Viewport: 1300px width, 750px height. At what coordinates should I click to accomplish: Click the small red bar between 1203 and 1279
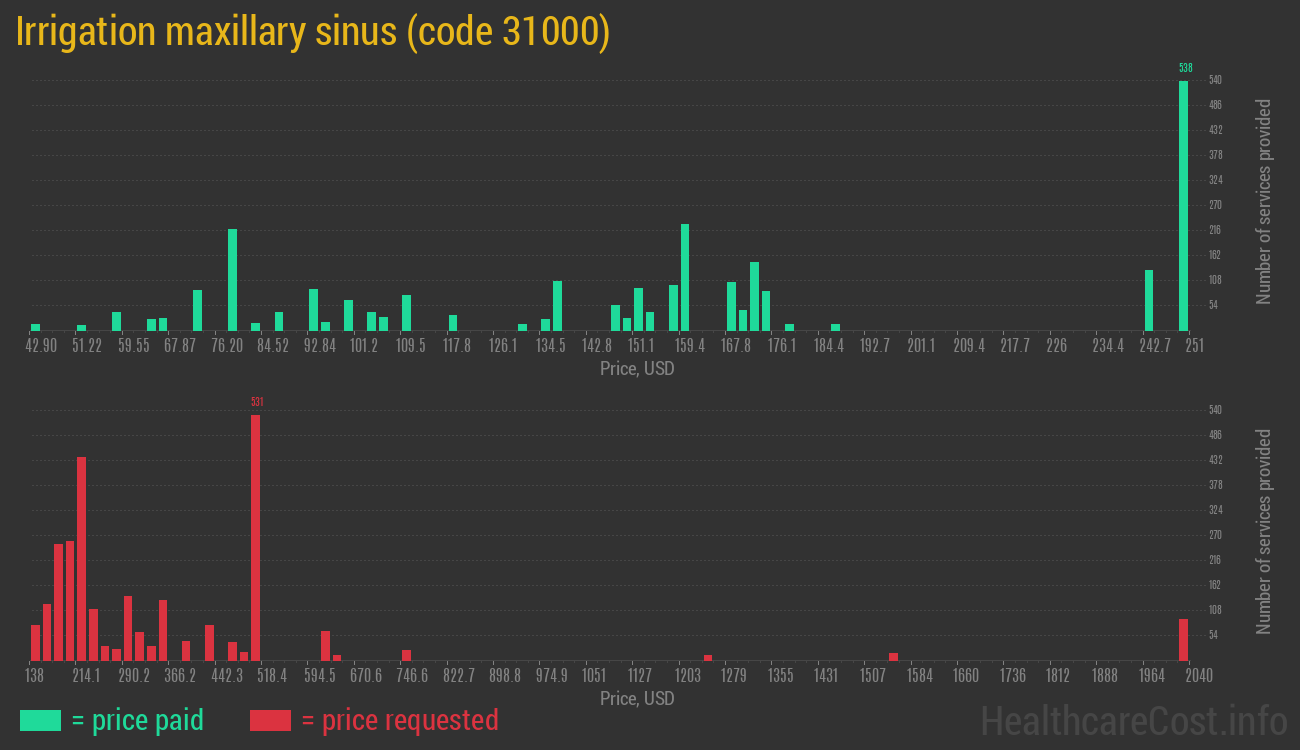(708, 657)
